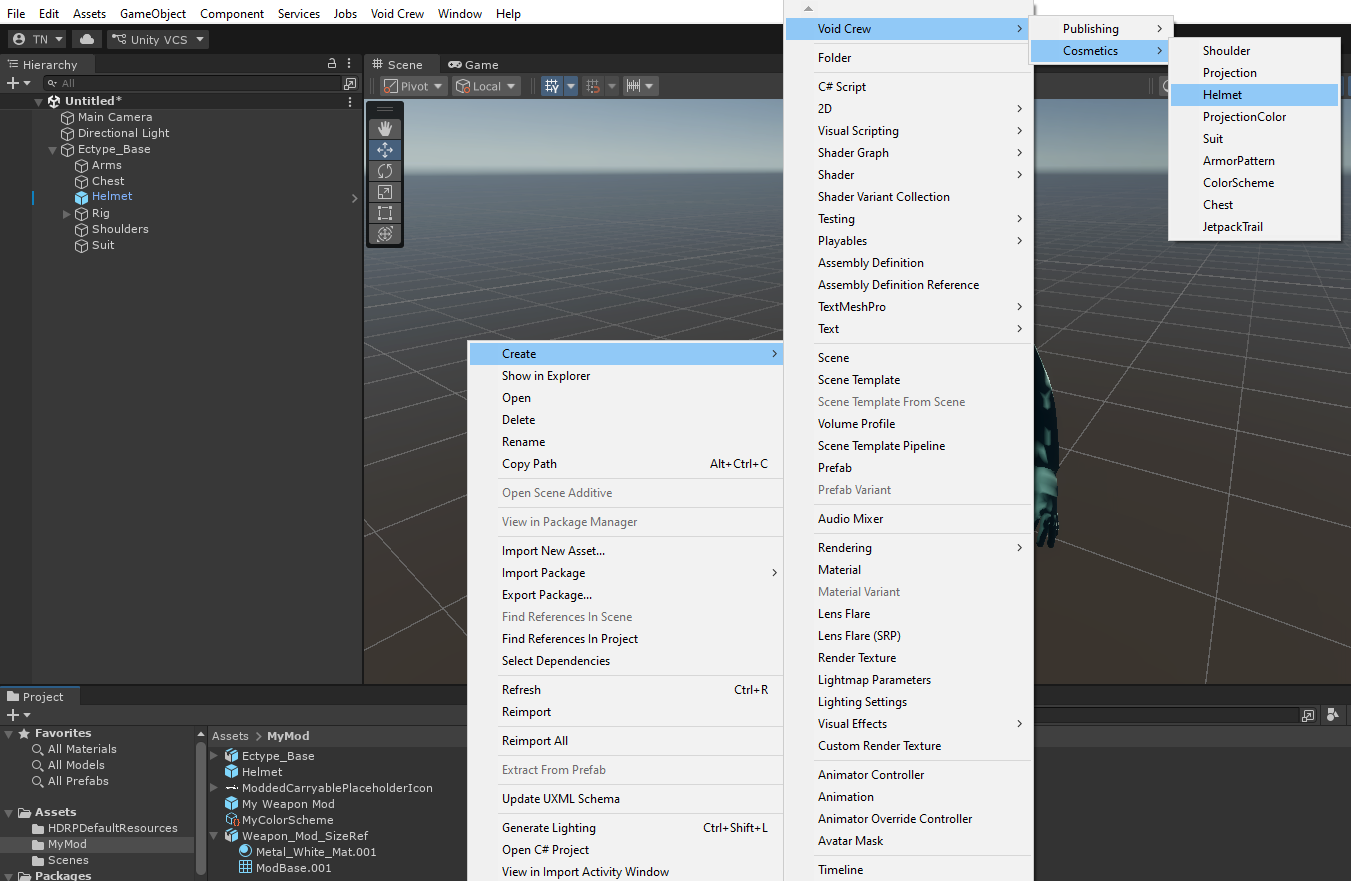Collapse the Assets folder tree
This screenshot has height=881, width=1351.
pyautogui.click(x=10, y=812)
